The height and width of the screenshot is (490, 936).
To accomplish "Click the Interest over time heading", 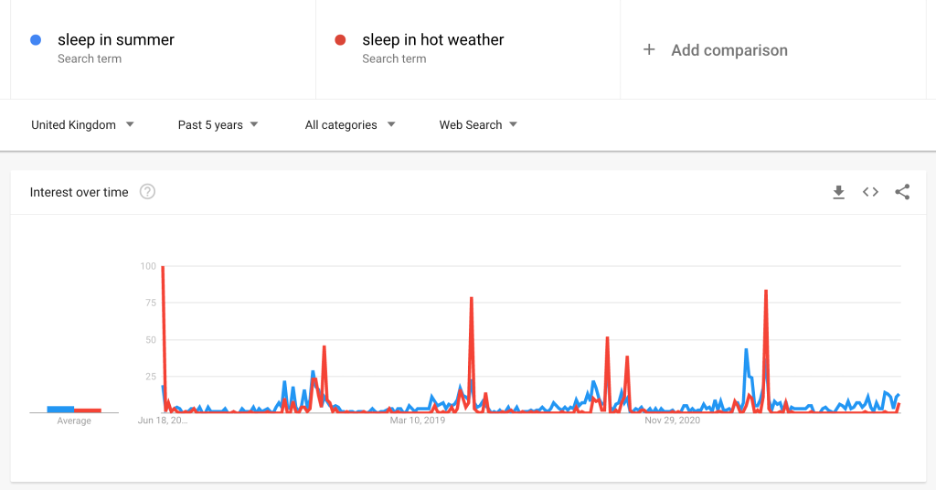I will [79, 192].
